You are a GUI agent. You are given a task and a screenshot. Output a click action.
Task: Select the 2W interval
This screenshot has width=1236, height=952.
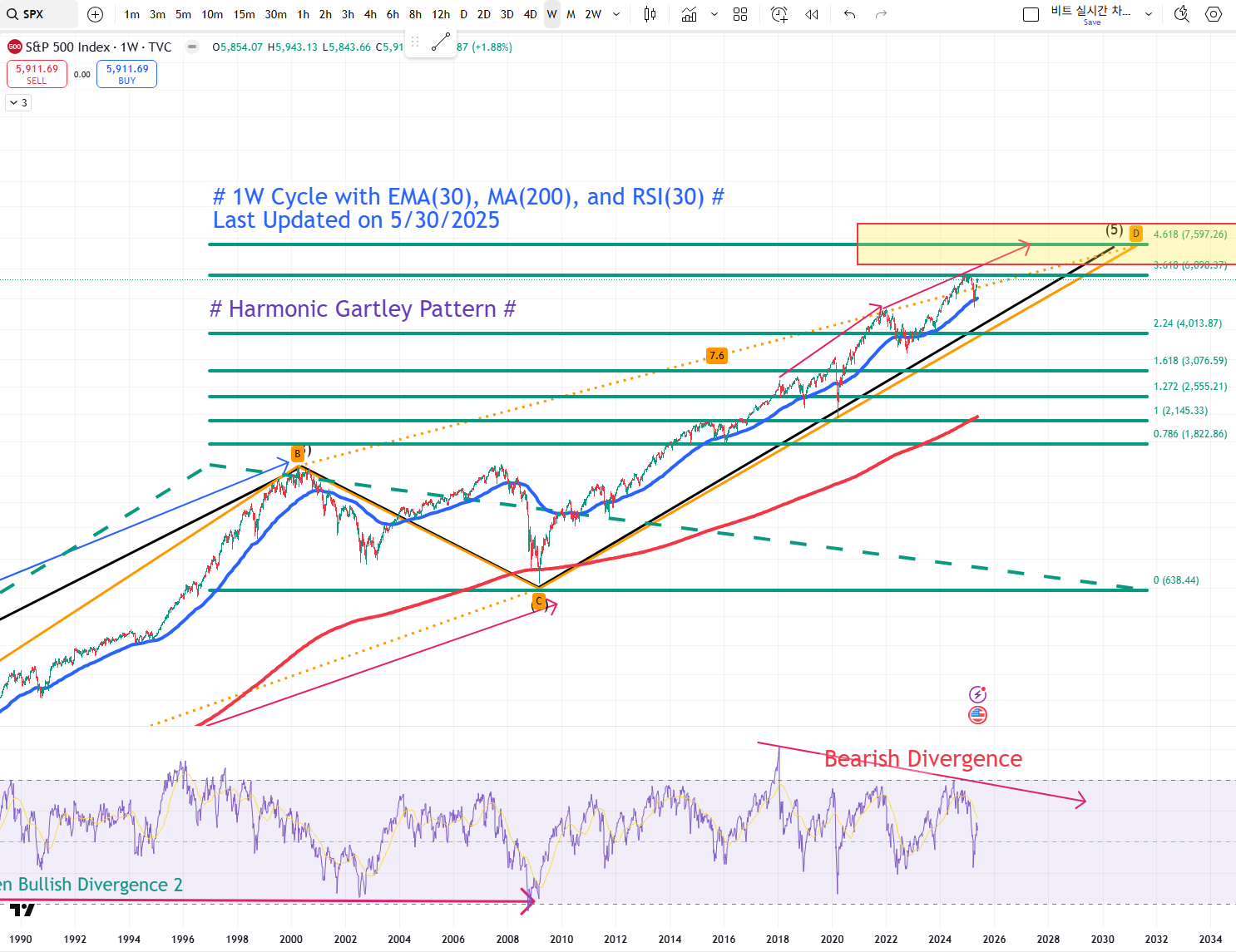tap(593, 14)
